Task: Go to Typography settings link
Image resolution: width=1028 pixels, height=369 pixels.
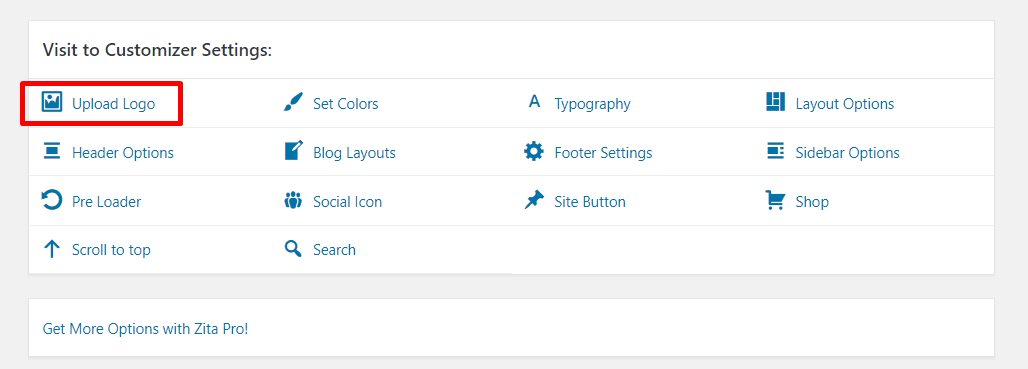Action: (x=593, y=104)
